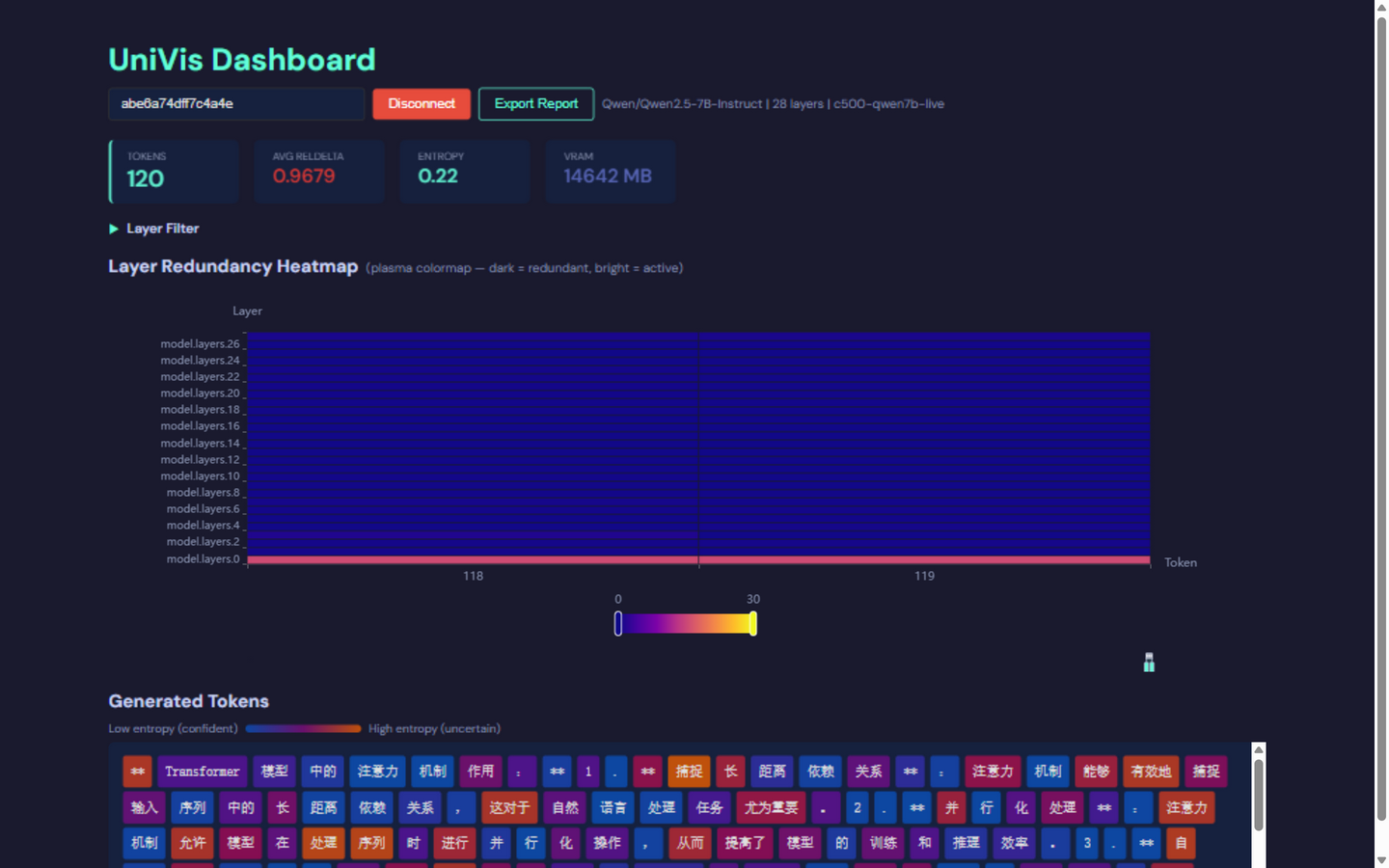Image resolution: width=1389 pixels, height=868 pixels.
Task: Click the "效率" token chip
Action: 1015,843
